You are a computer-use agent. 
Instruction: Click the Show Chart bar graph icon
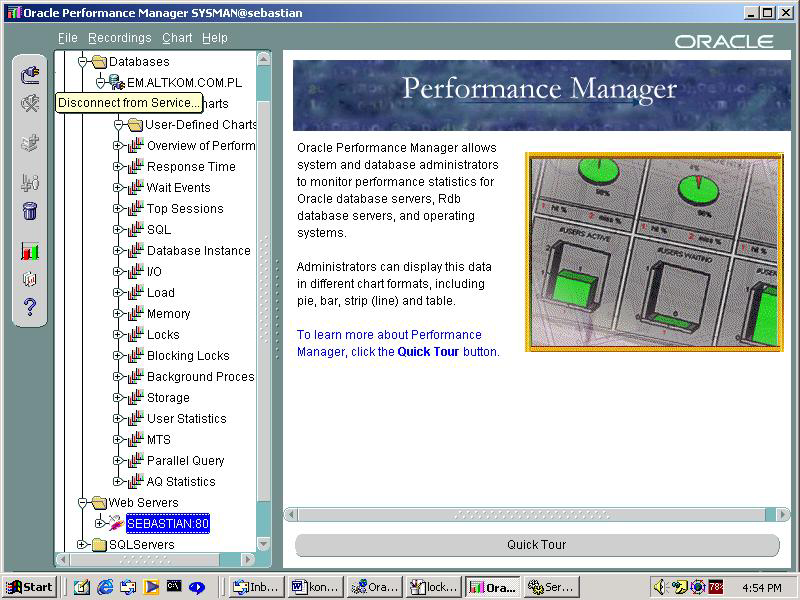coord(30,251)
